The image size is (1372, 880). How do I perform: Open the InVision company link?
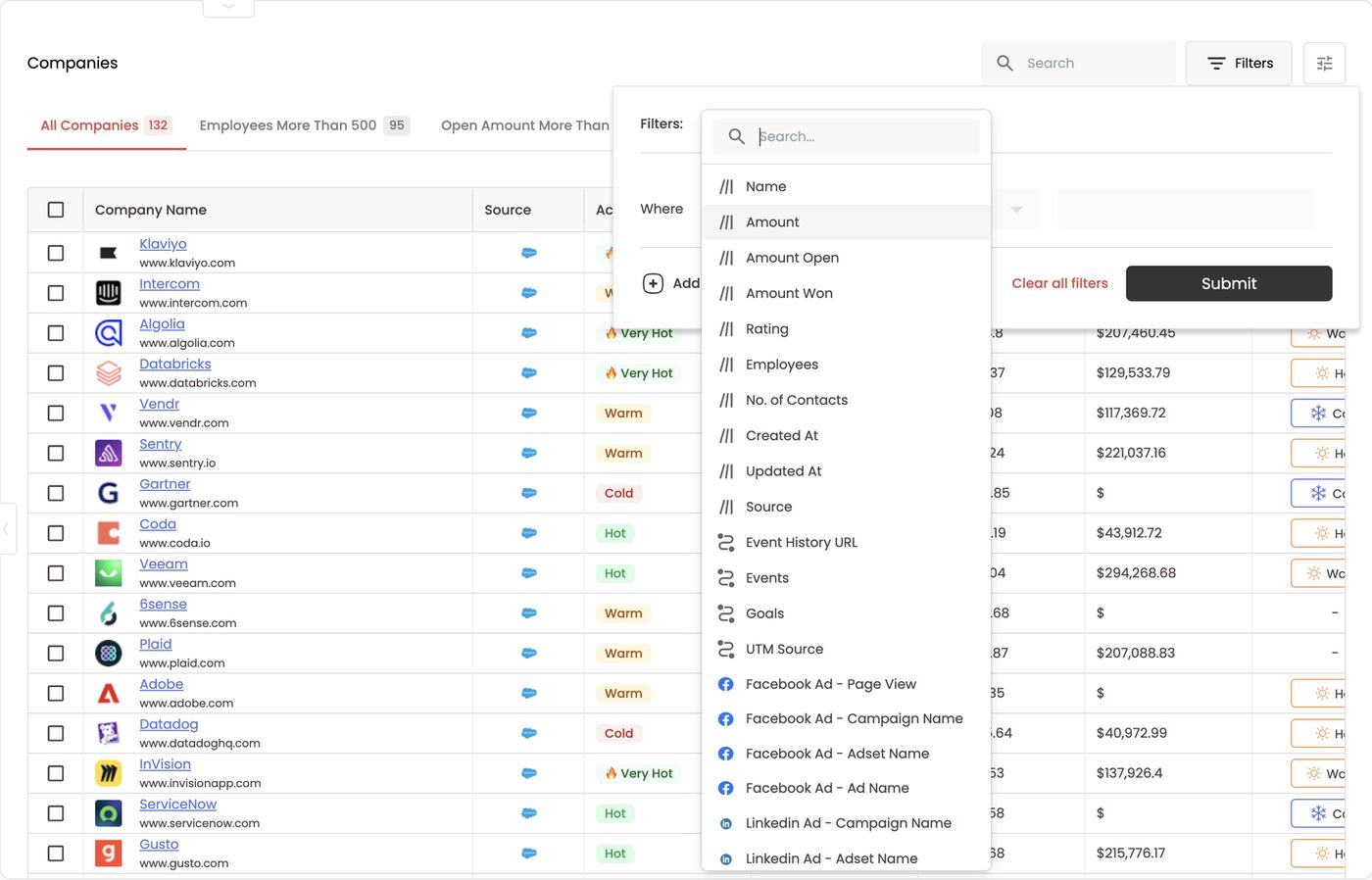pos(165,764)
